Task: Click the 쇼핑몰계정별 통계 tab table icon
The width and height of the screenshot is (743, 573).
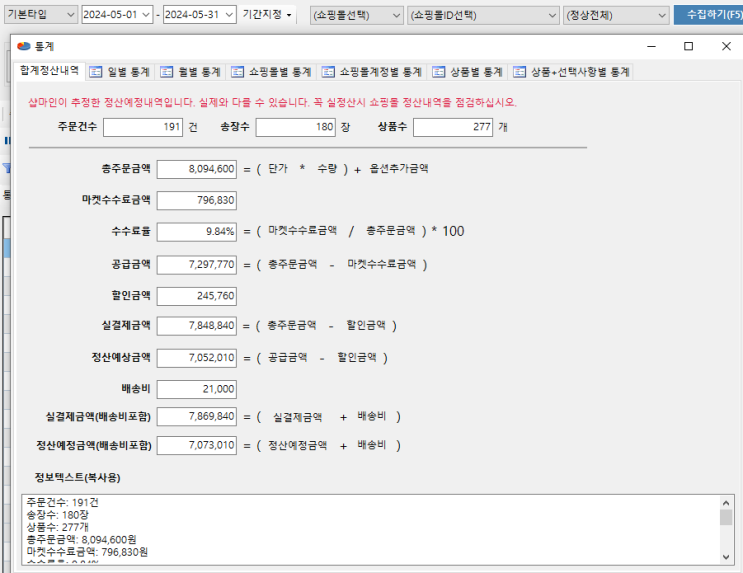Action: [x=328, y=72]
